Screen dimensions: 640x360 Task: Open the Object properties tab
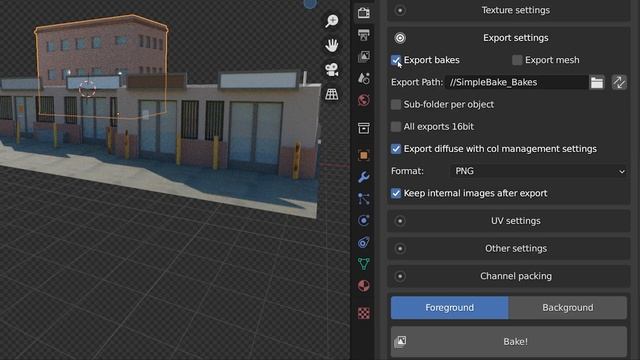coord(364,155)
